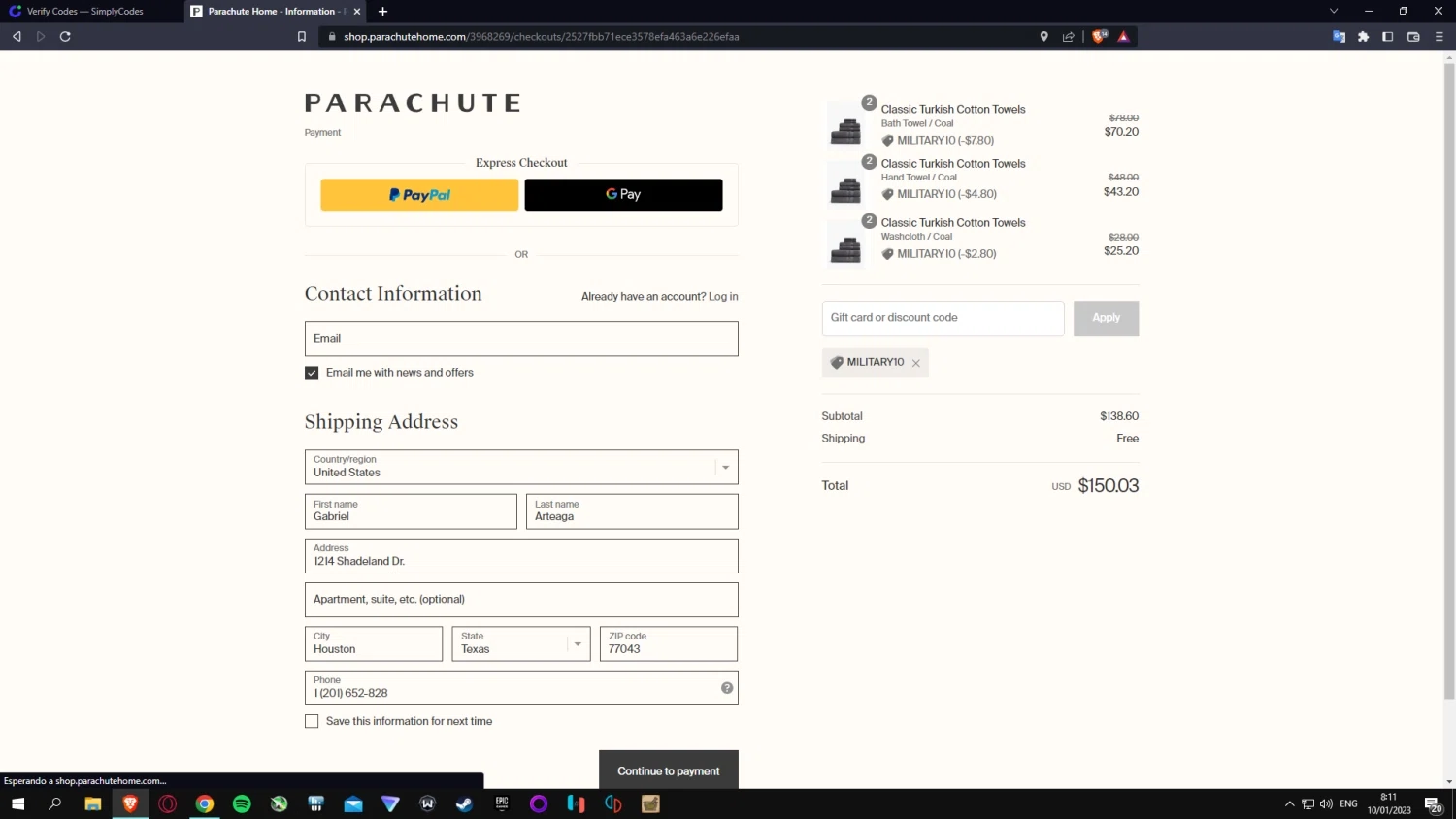Open a new browser tab

point(382,12)
